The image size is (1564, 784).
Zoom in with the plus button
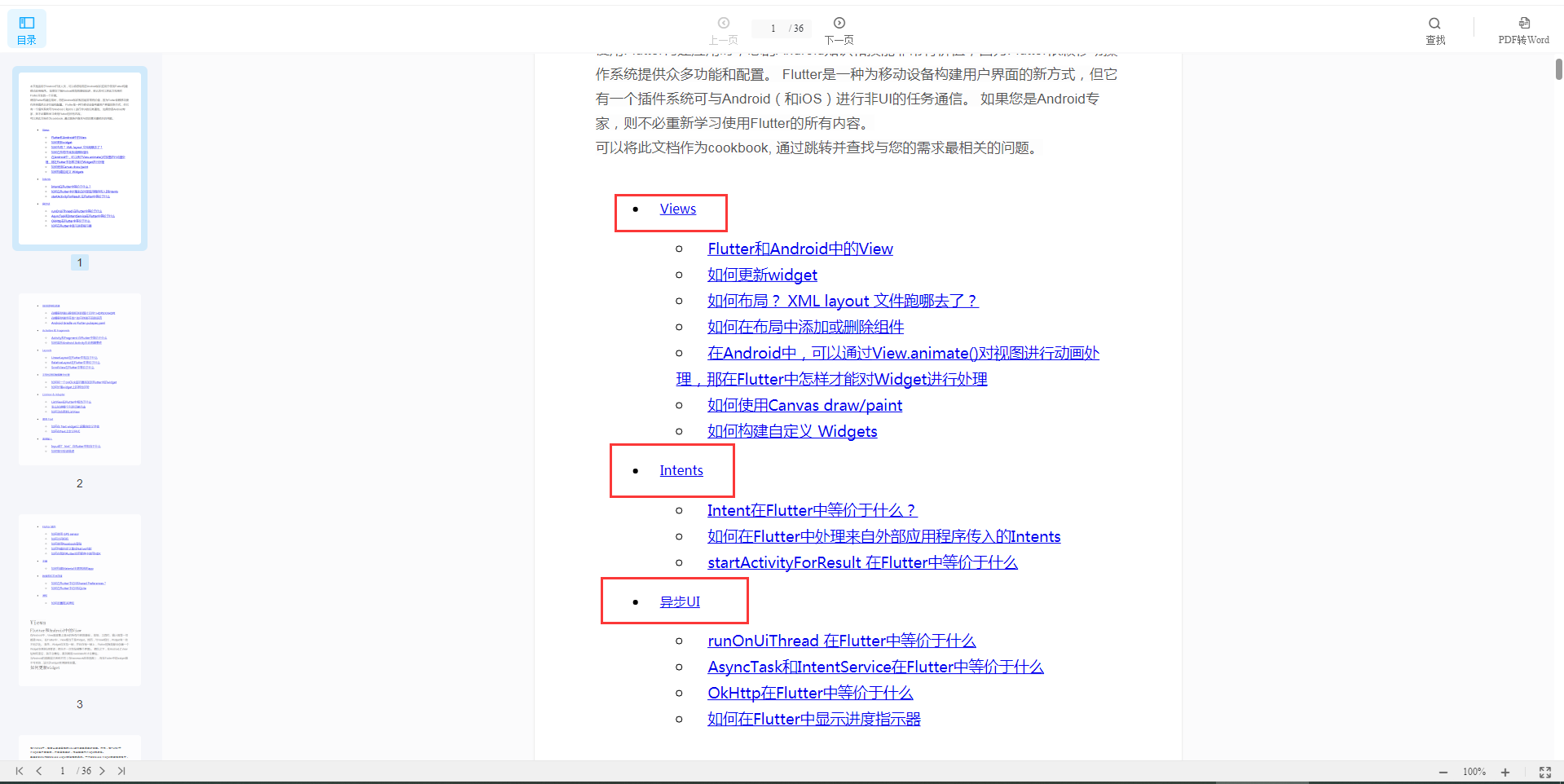click(x=1505, y=772)
